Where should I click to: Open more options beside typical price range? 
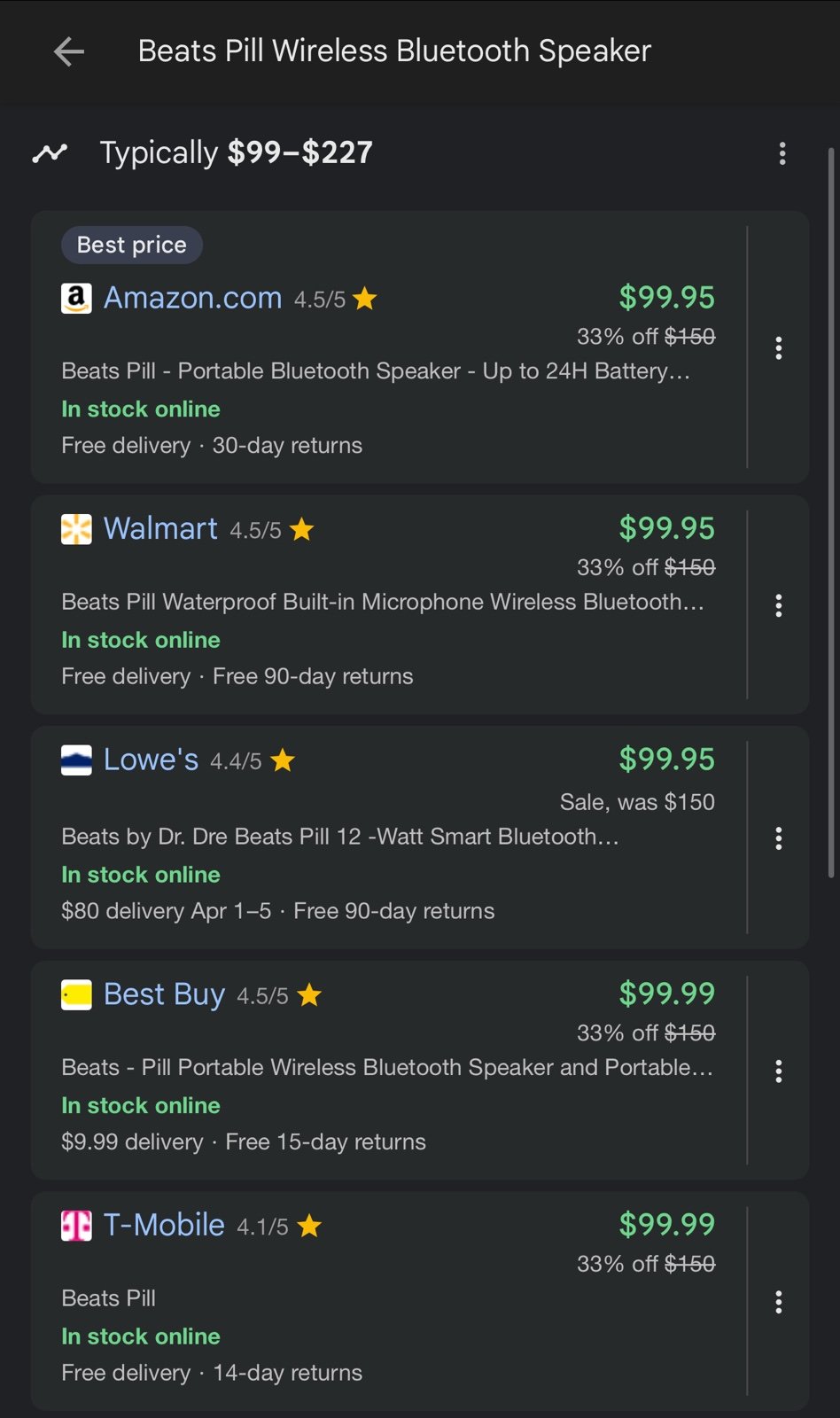pos(782,153)
